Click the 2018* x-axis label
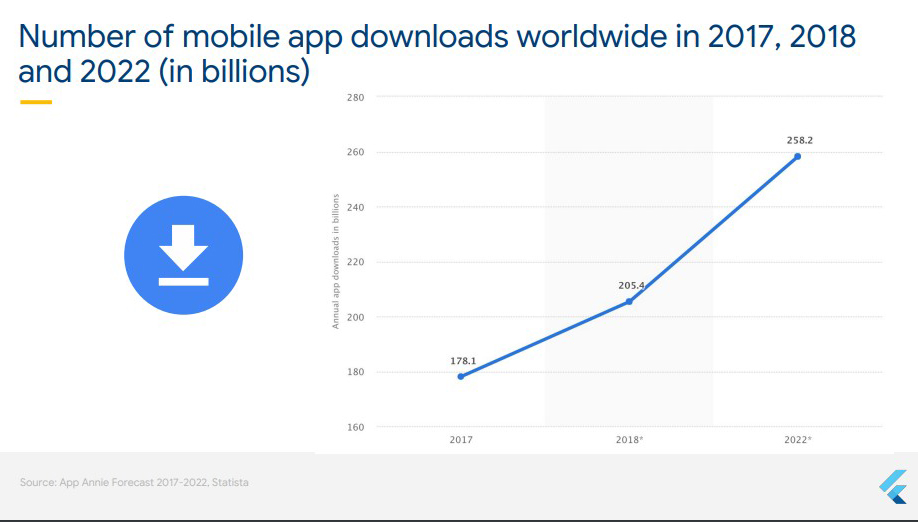Viewport: 918px width, 522px height. click(x=629, y=439)
